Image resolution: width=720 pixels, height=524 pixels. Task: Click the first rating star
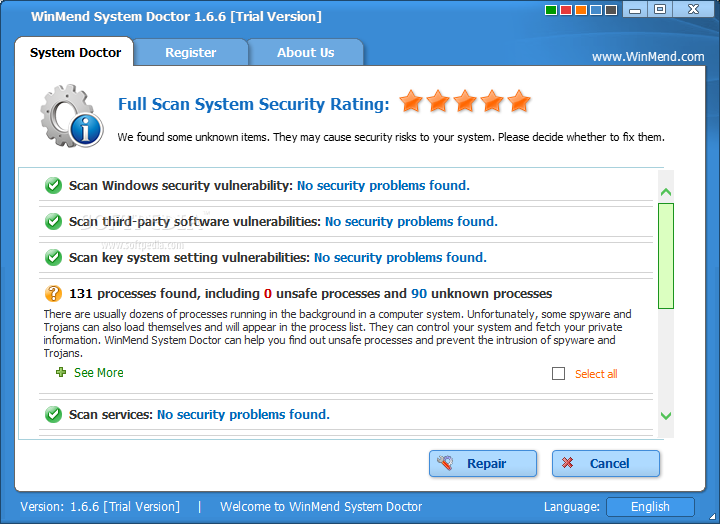tap(411, 101)
